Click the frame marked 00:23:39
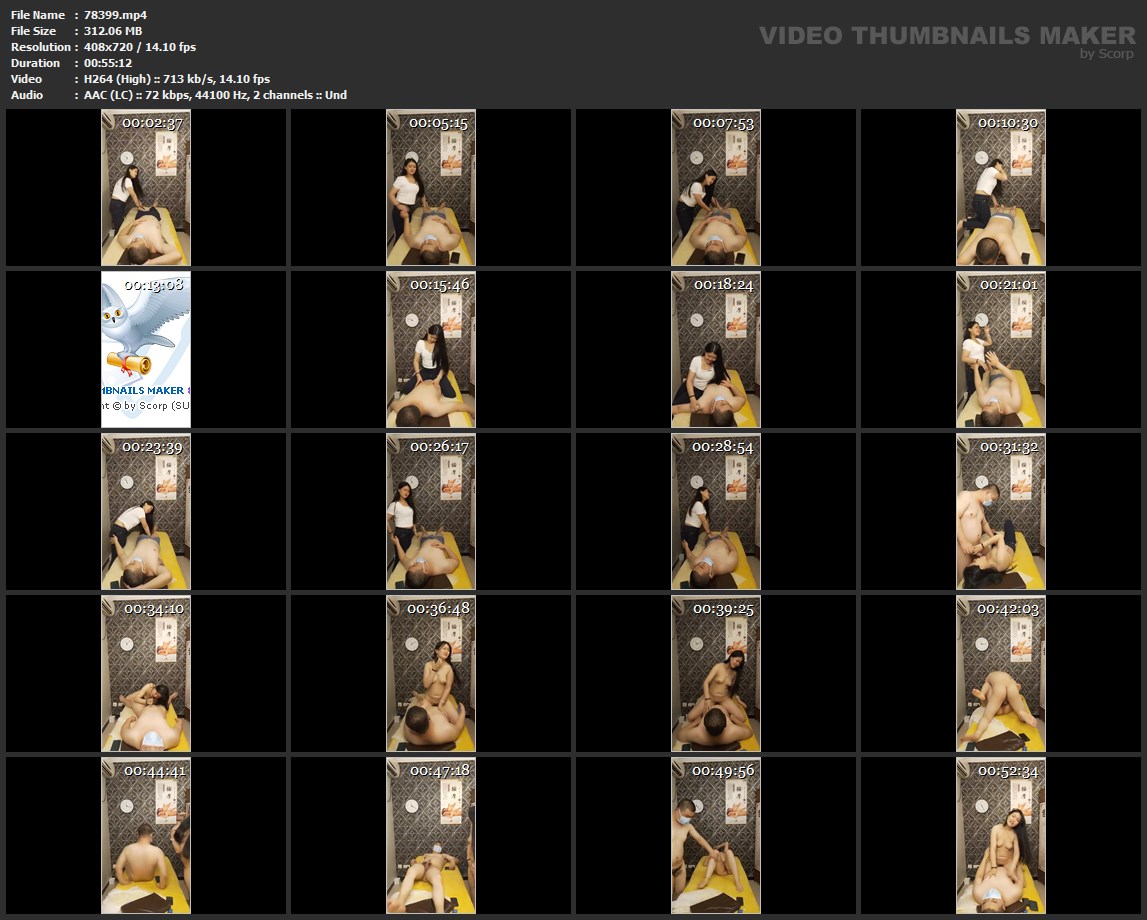Screen dimensions: 1147x920 pos(146,511)
